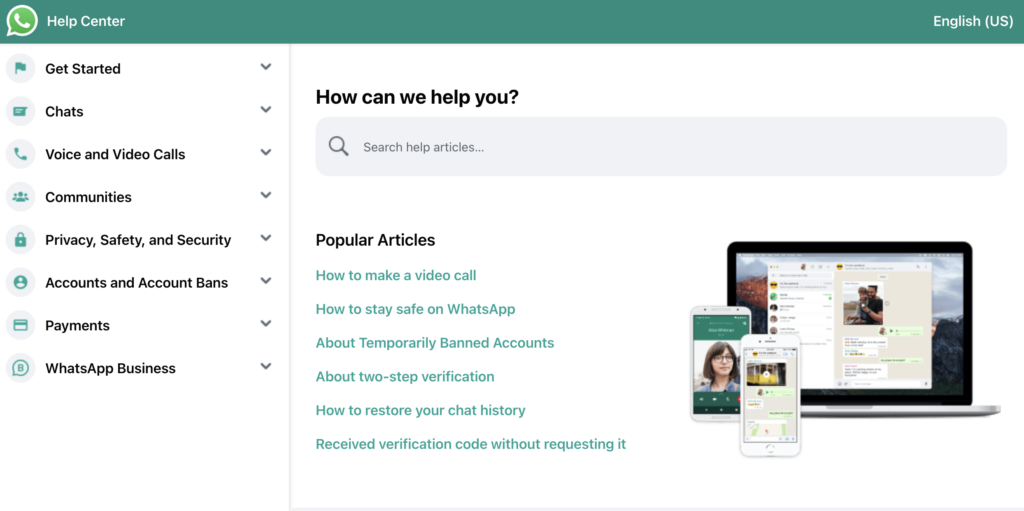Click the laptop and phones illustration
1024x511 pixels.
[x=845, y=348]
